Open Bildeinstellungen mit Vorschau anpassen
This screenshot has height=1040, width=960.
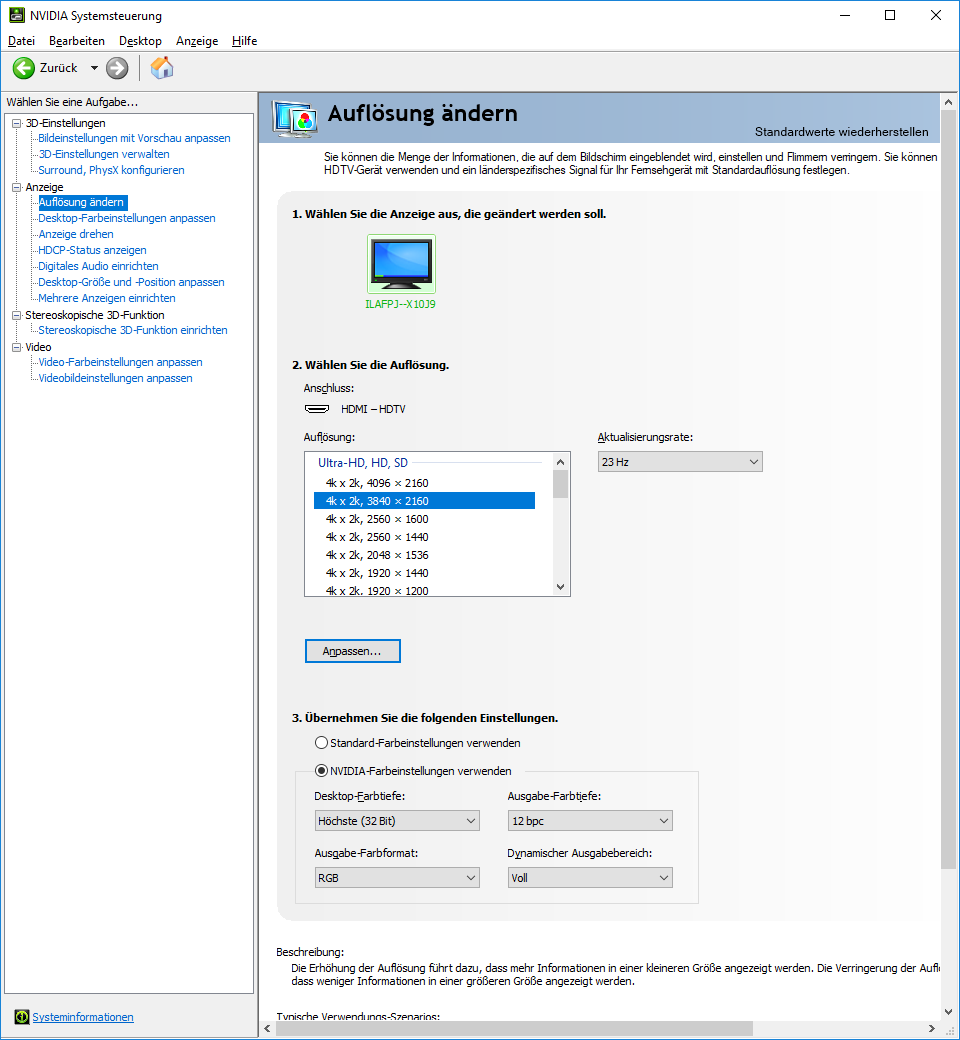point(134,138)
